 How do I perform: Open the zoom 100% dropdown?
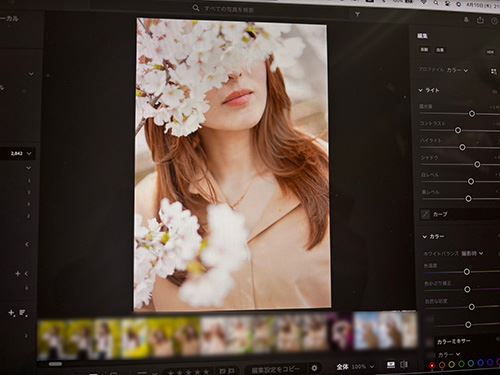tap(363, 366)
